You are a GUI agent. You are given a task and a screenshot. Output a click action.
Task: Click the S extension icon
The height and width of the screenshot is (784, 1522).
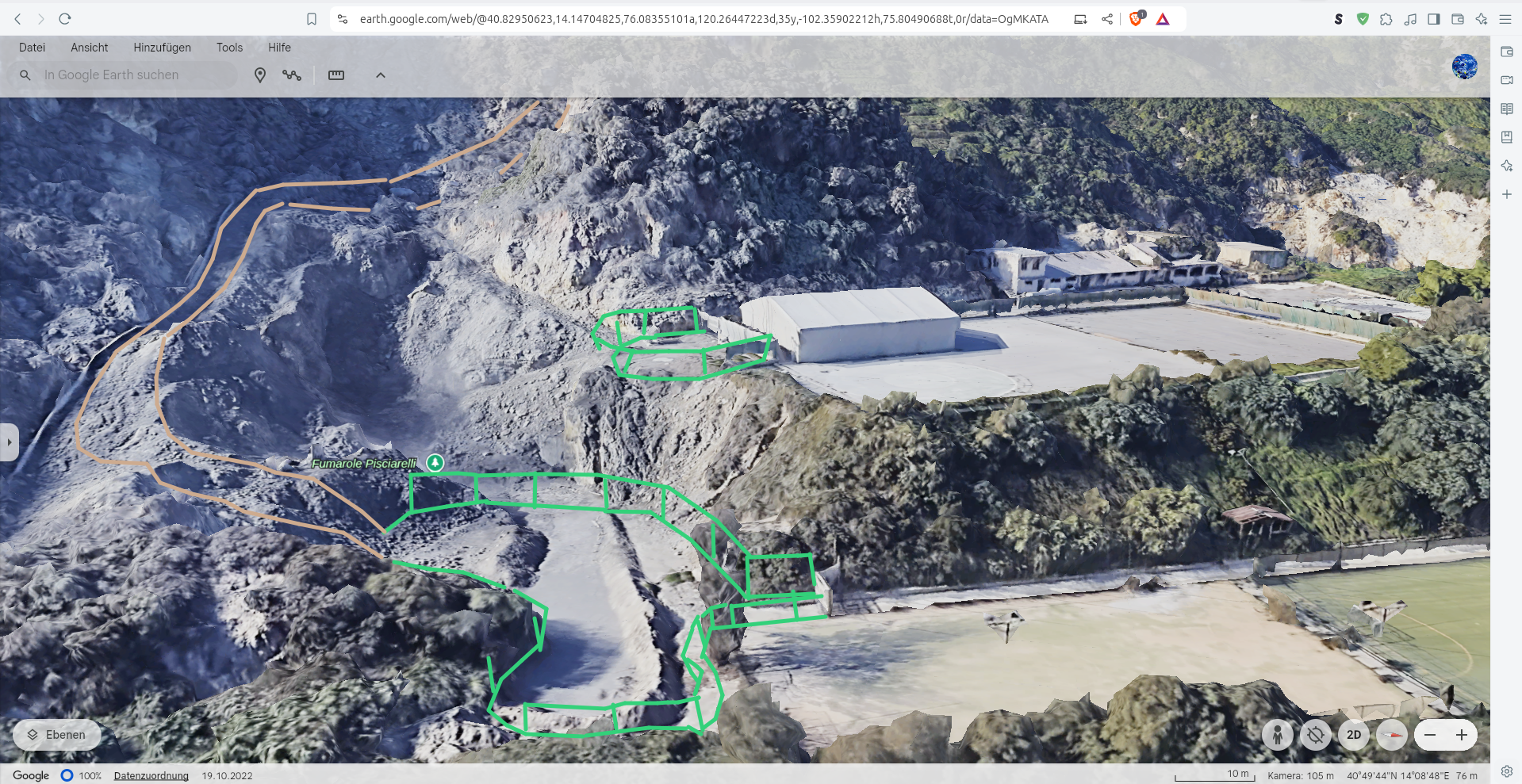[x=1339, y=19]
